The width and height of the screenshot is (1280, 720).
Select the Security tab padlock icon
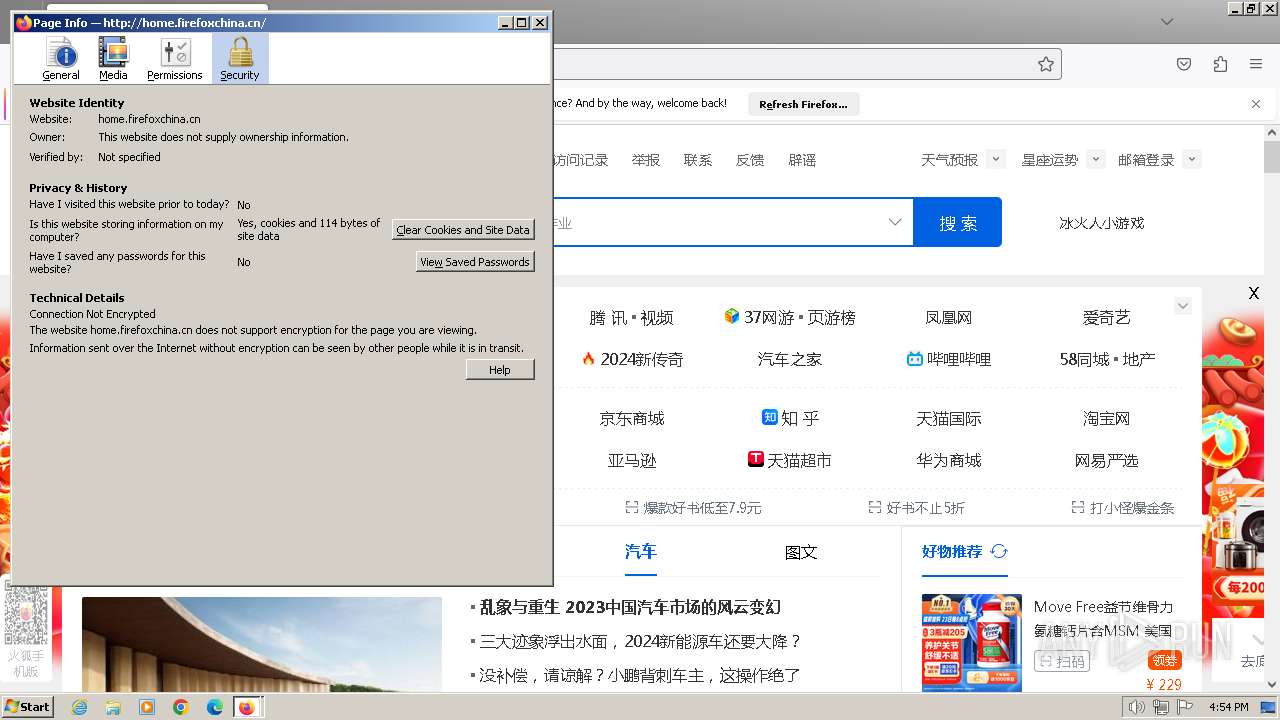[240, 52]
